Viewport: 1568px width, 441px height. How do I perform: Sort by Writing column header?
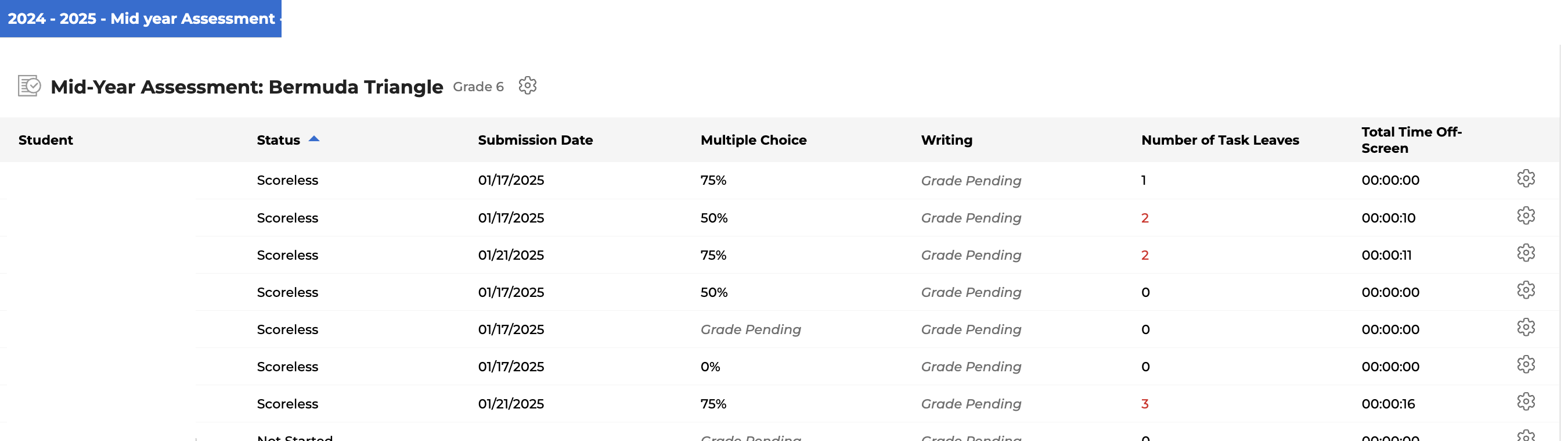946,140
